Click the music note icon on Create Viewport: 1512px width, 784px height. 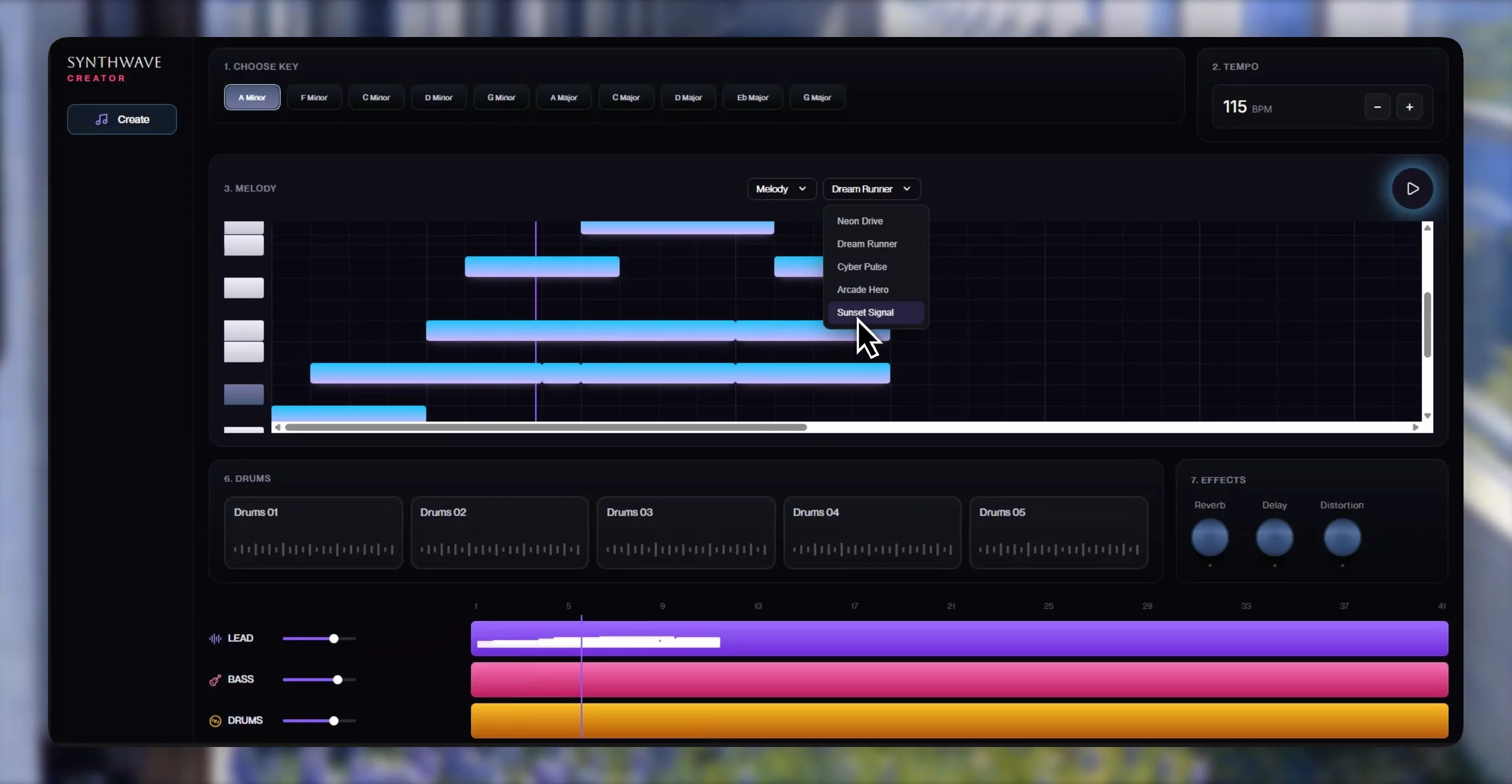101,119
